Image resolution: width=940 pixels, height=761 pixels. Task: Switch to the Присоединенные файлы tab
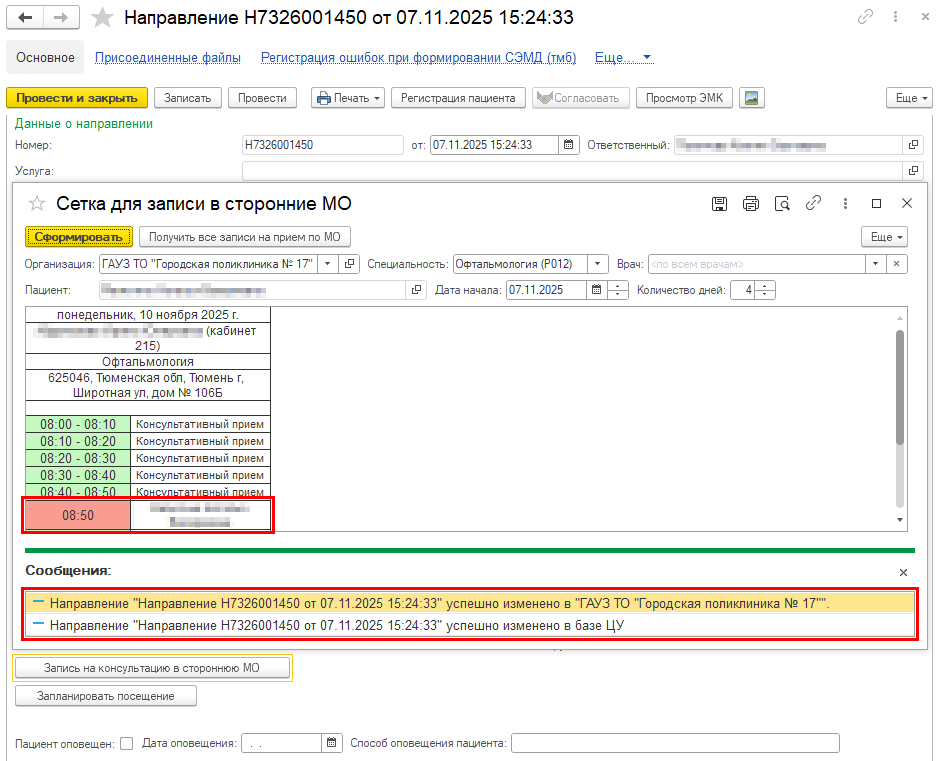[x=167, y=58]
